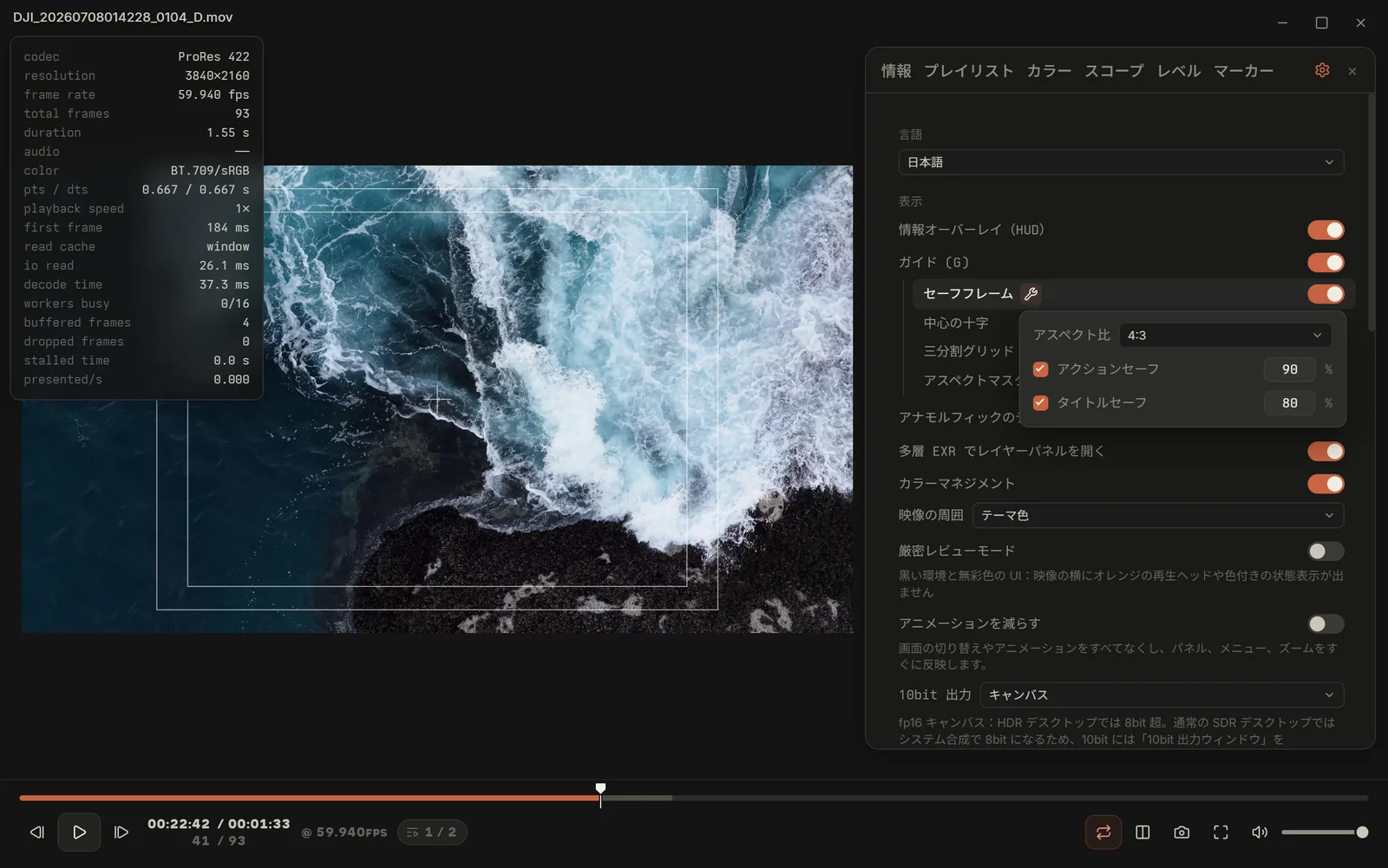The width and height of the screenshot is (1388, 868).
Task: Switch to the プレイリスト tab
Action: click(968, 71)
